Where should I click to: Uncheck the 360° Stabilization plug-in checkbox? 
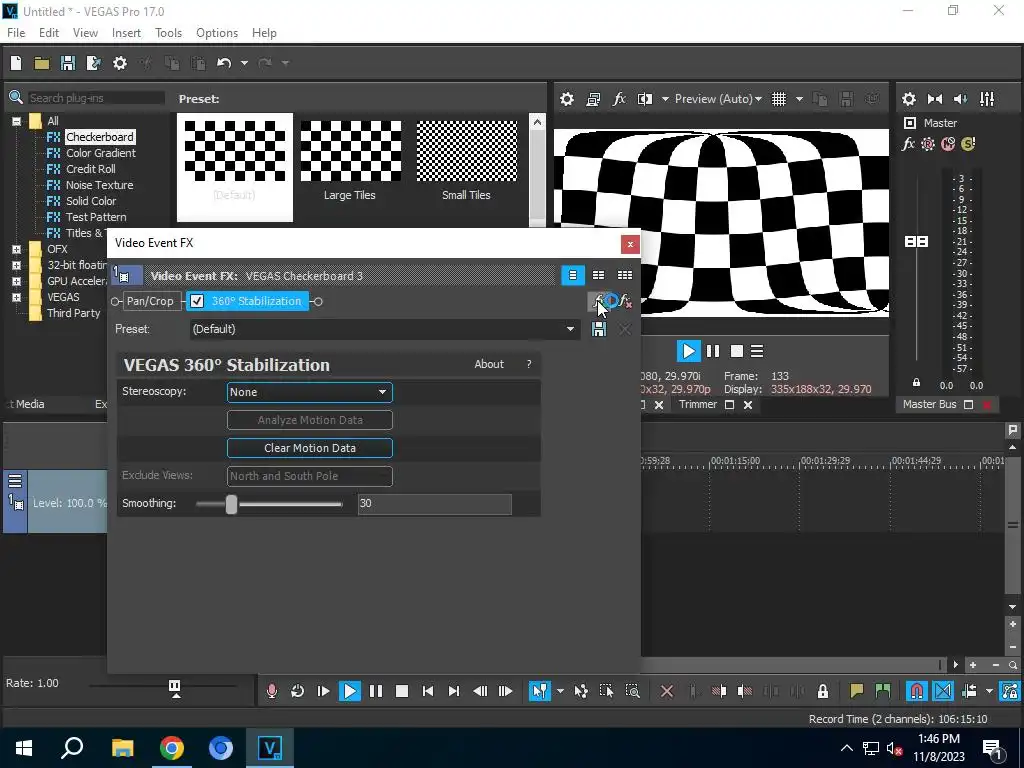(197, 301)
